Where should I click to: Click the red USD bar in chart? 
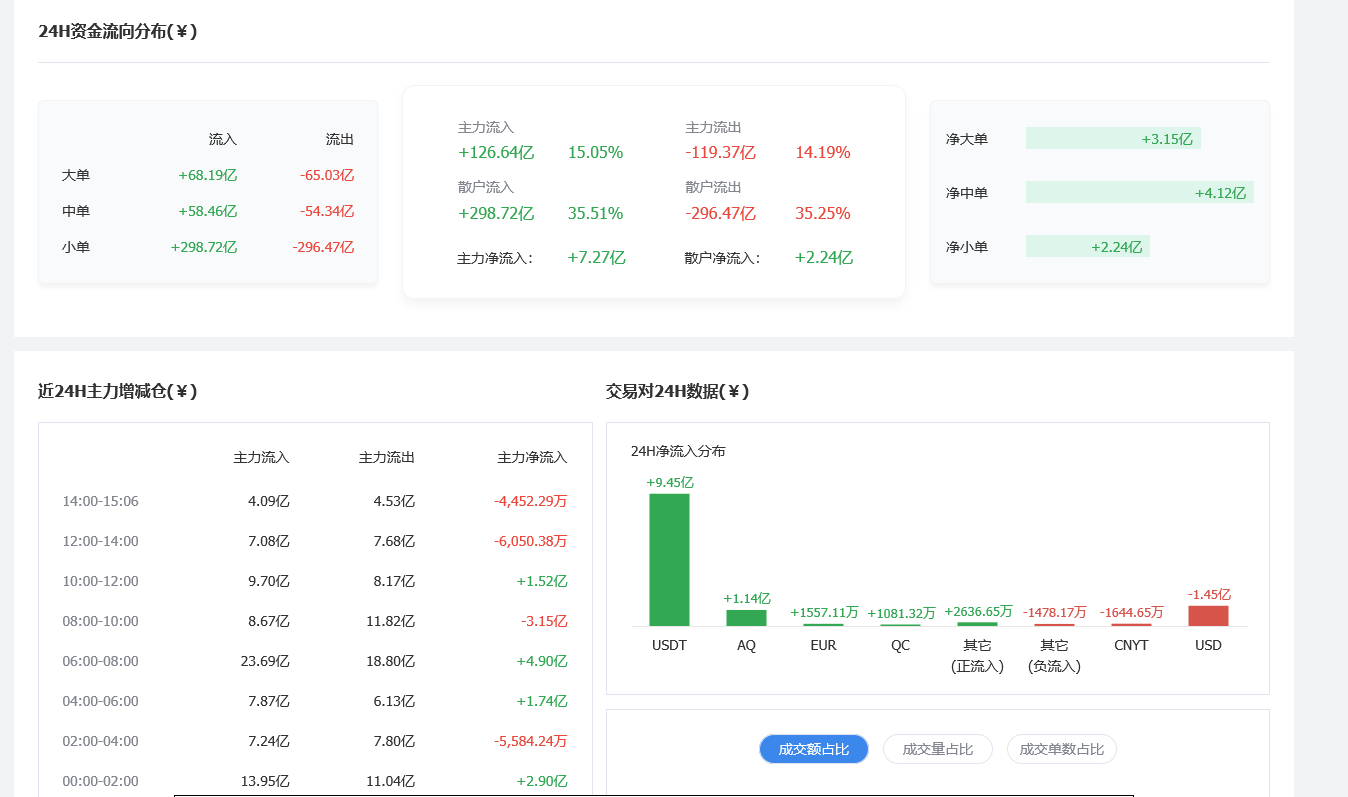click(x=1208, y=616)
